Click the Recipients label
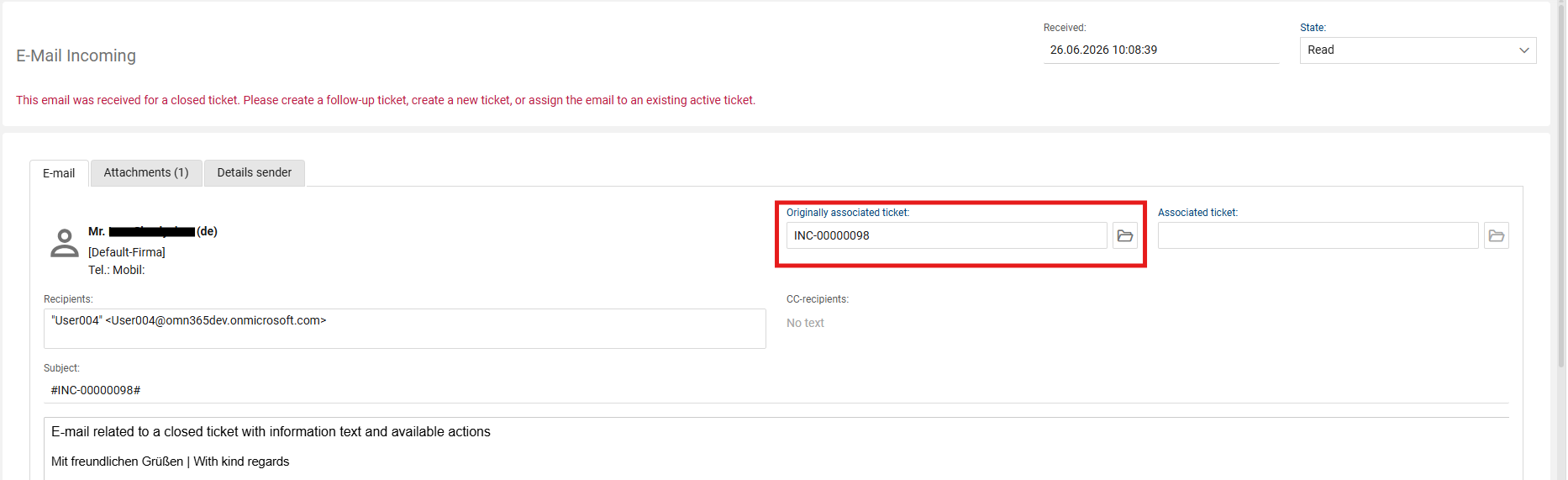Image resolution: width=1568 pixels, height=480 pixels. click(68, 299)
